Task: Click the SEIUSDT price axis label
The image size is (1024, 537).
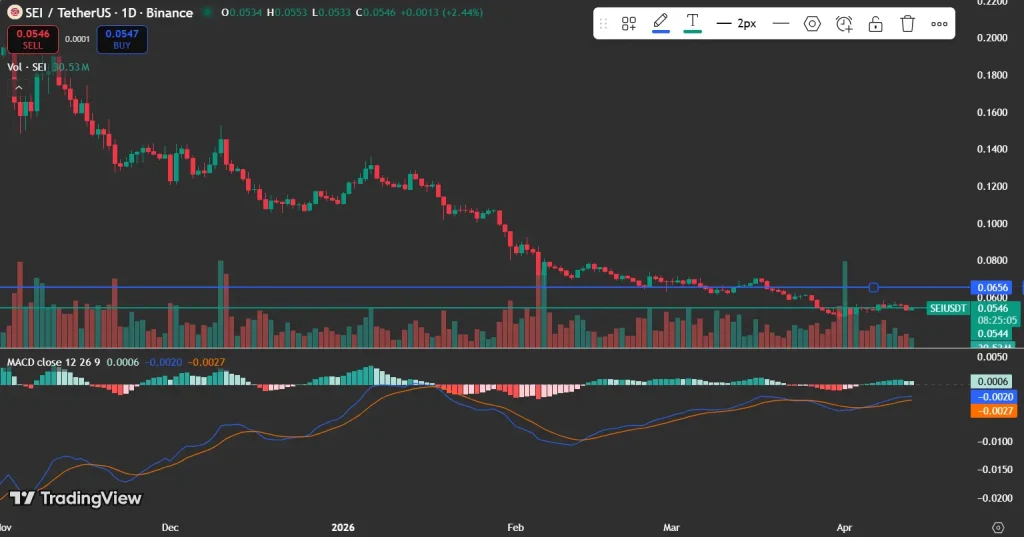Action: 948,308
